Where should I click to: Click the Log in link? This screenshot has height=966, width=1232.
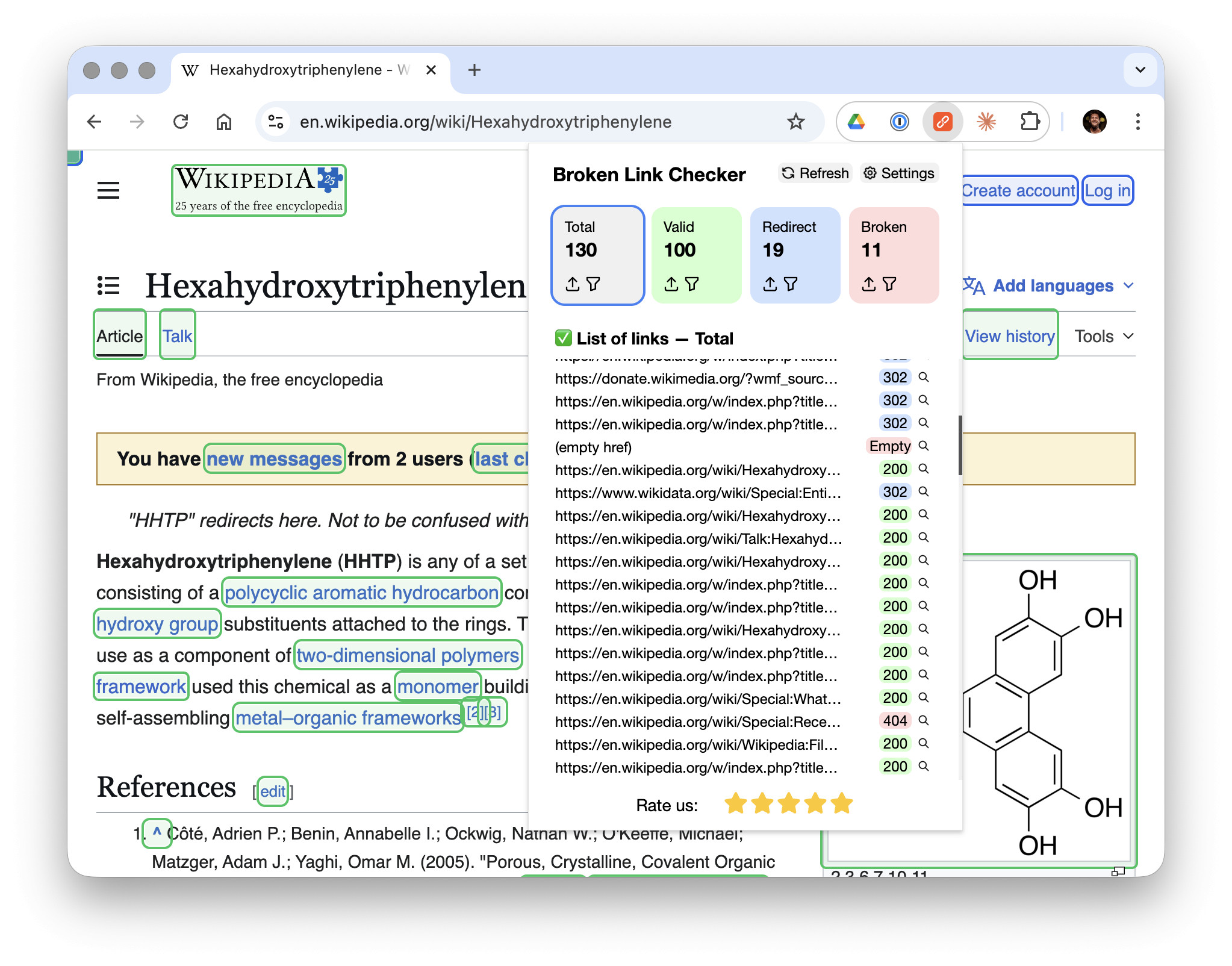(x=1107, y=191)
